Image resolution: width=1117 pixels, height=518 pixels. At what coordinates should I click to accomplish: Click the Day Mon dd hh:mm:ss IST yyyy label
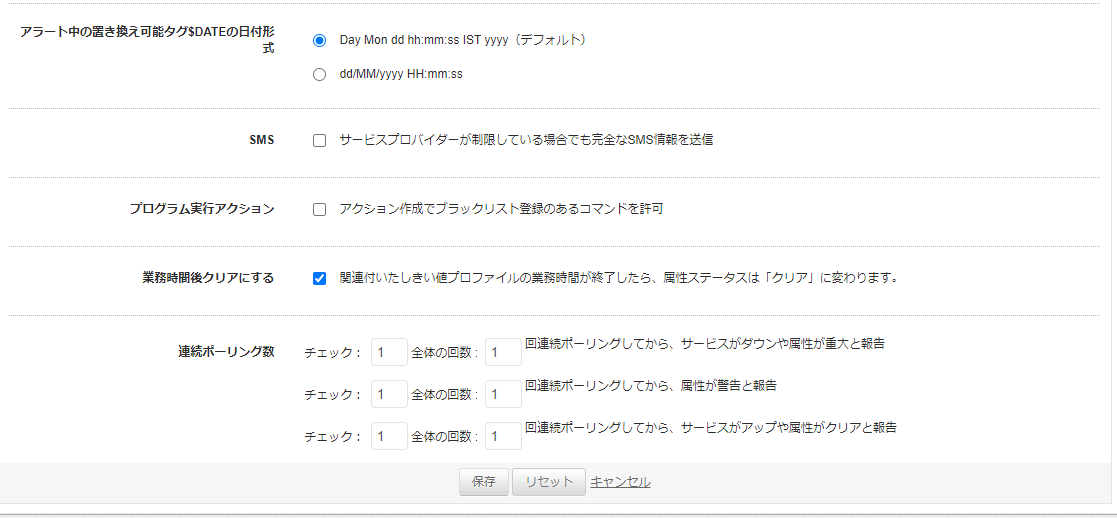coord(462,41)
